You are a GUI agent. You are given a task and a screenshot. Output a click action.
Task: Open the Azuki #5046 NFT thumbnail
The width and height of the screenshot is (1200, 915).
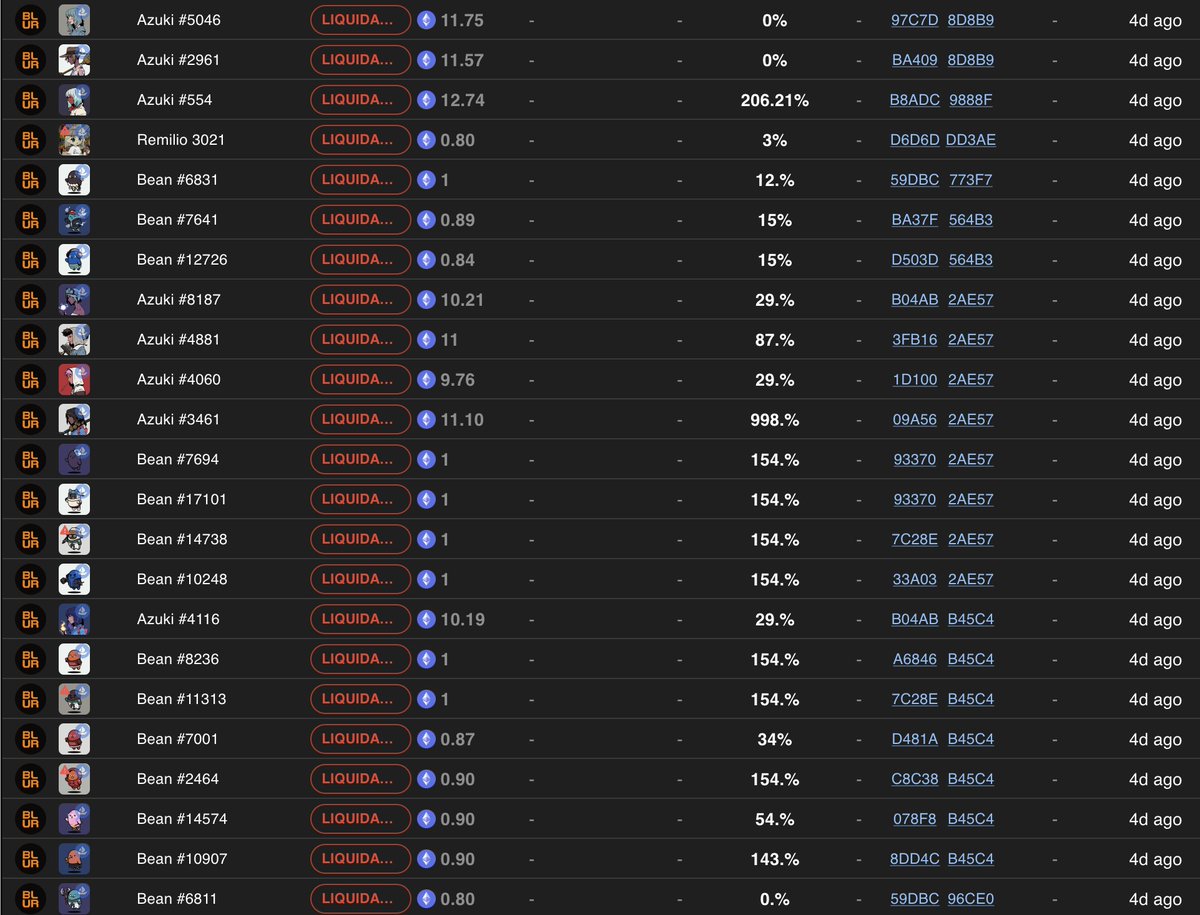coord(75,20)
